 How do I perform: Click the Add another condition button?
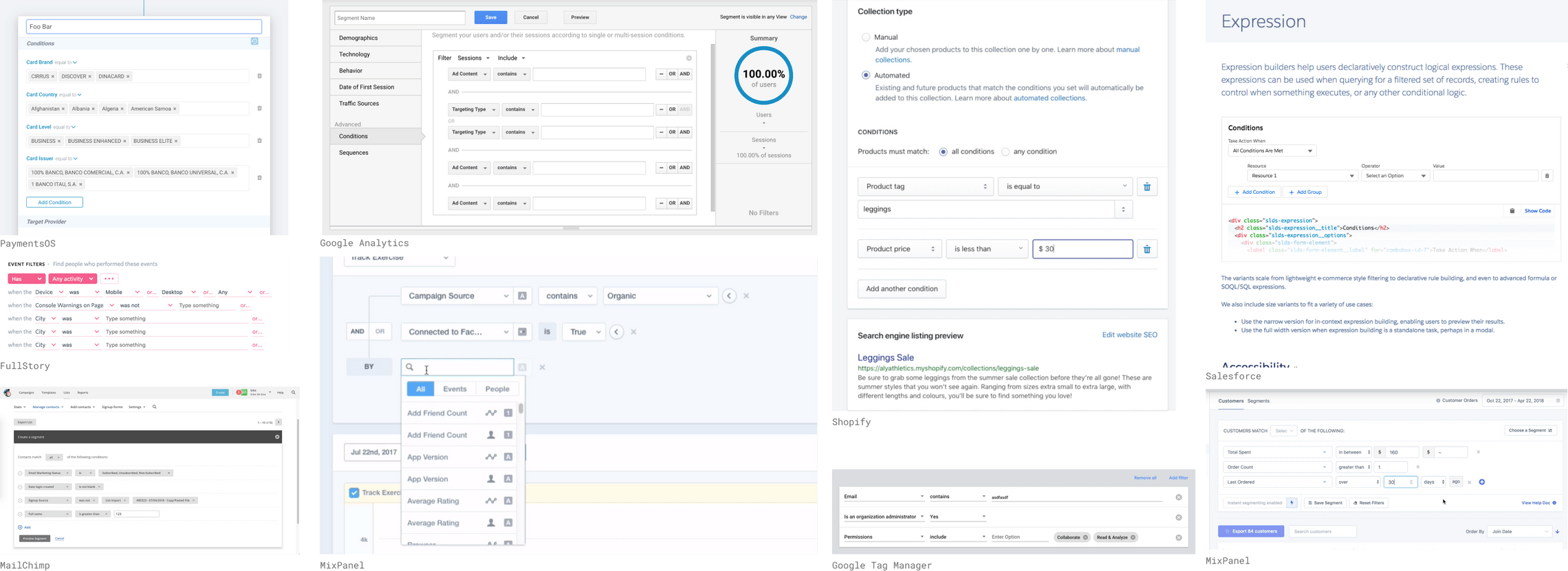pos(901,289)
